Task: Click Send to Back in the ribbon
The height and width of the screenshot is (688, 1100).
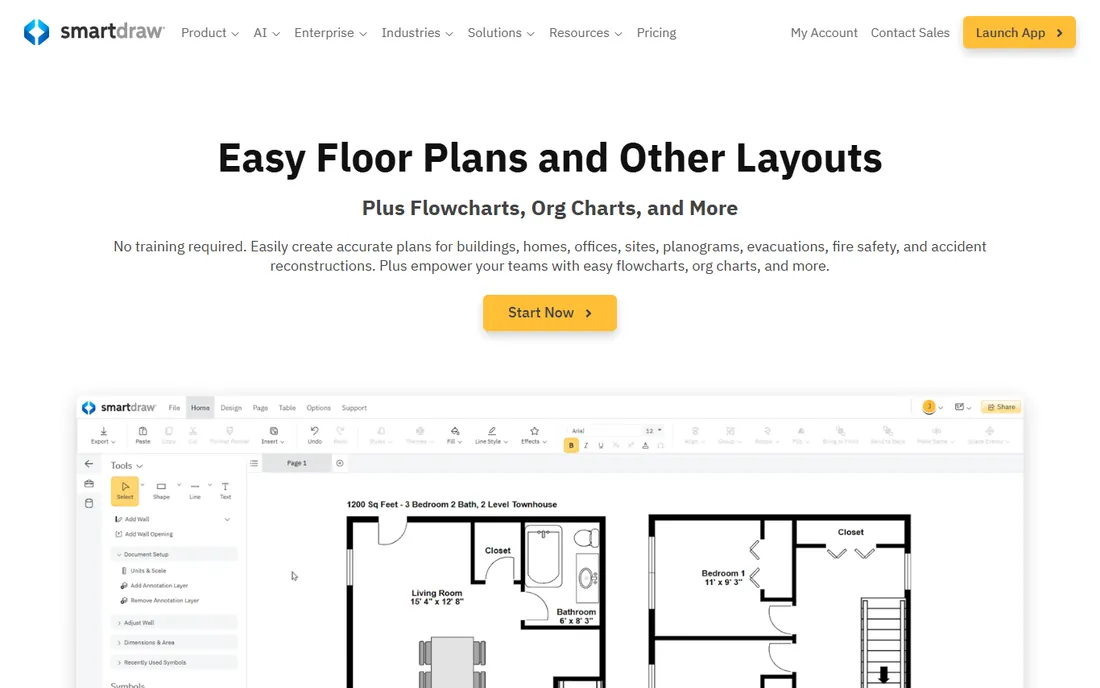Action: click(x=887, y=436)
